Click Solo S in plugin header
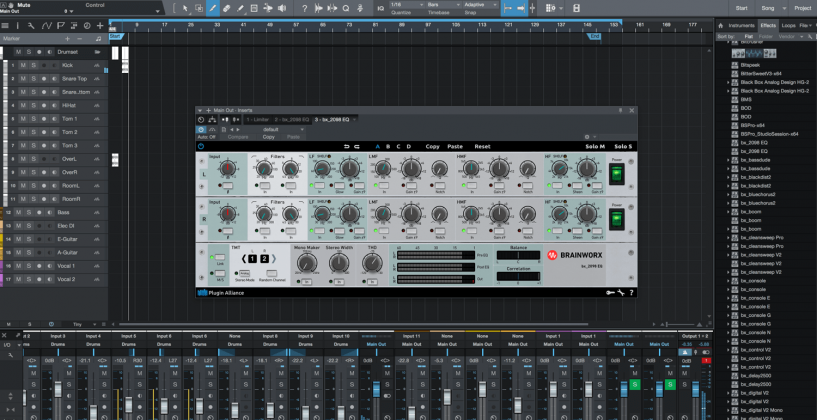 coord(623,146)
